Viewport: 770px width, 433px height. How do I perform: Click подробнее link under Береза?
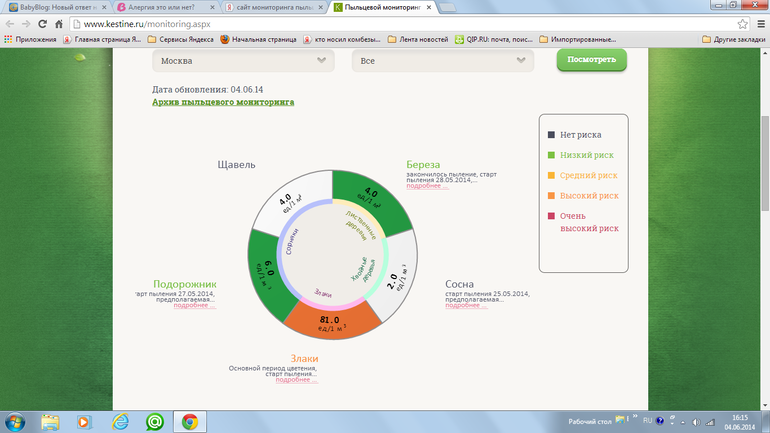coord(424,186)
